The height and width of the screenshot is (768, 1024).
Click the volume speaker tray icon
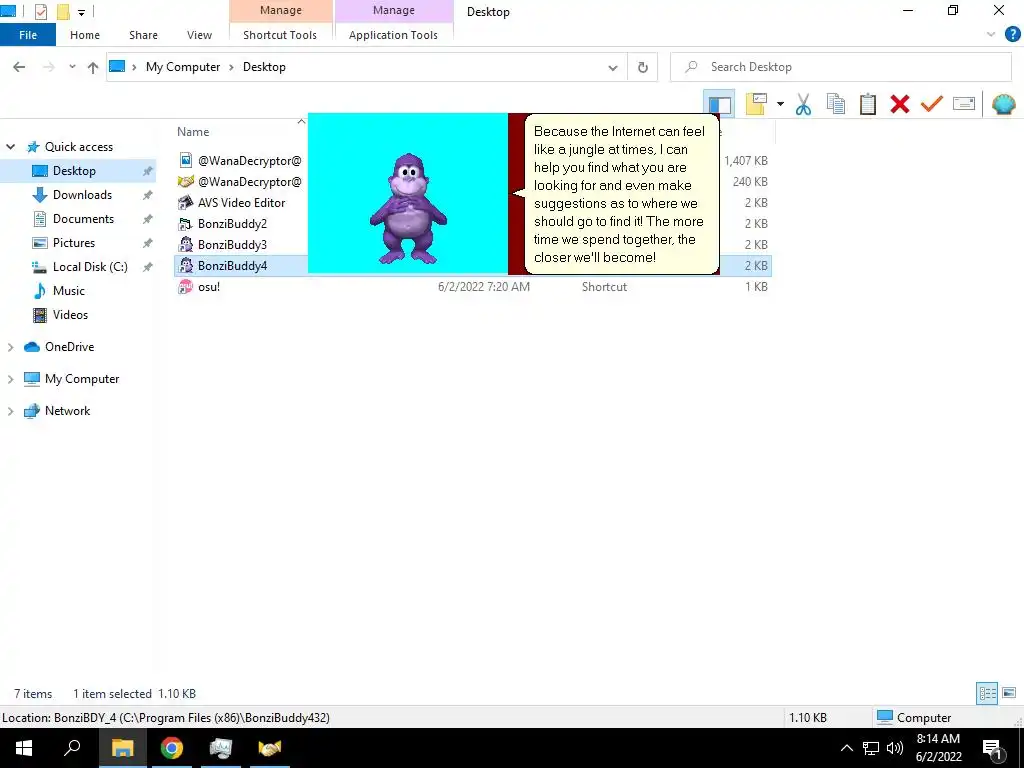click(895, 748)
